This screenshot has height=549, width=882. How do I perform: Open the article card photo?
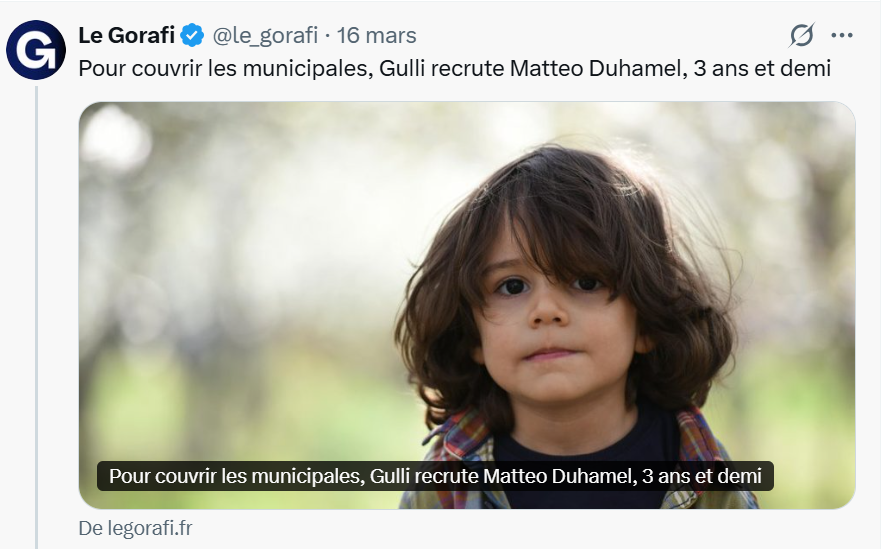pyautogui.click(x=467, y=250)
